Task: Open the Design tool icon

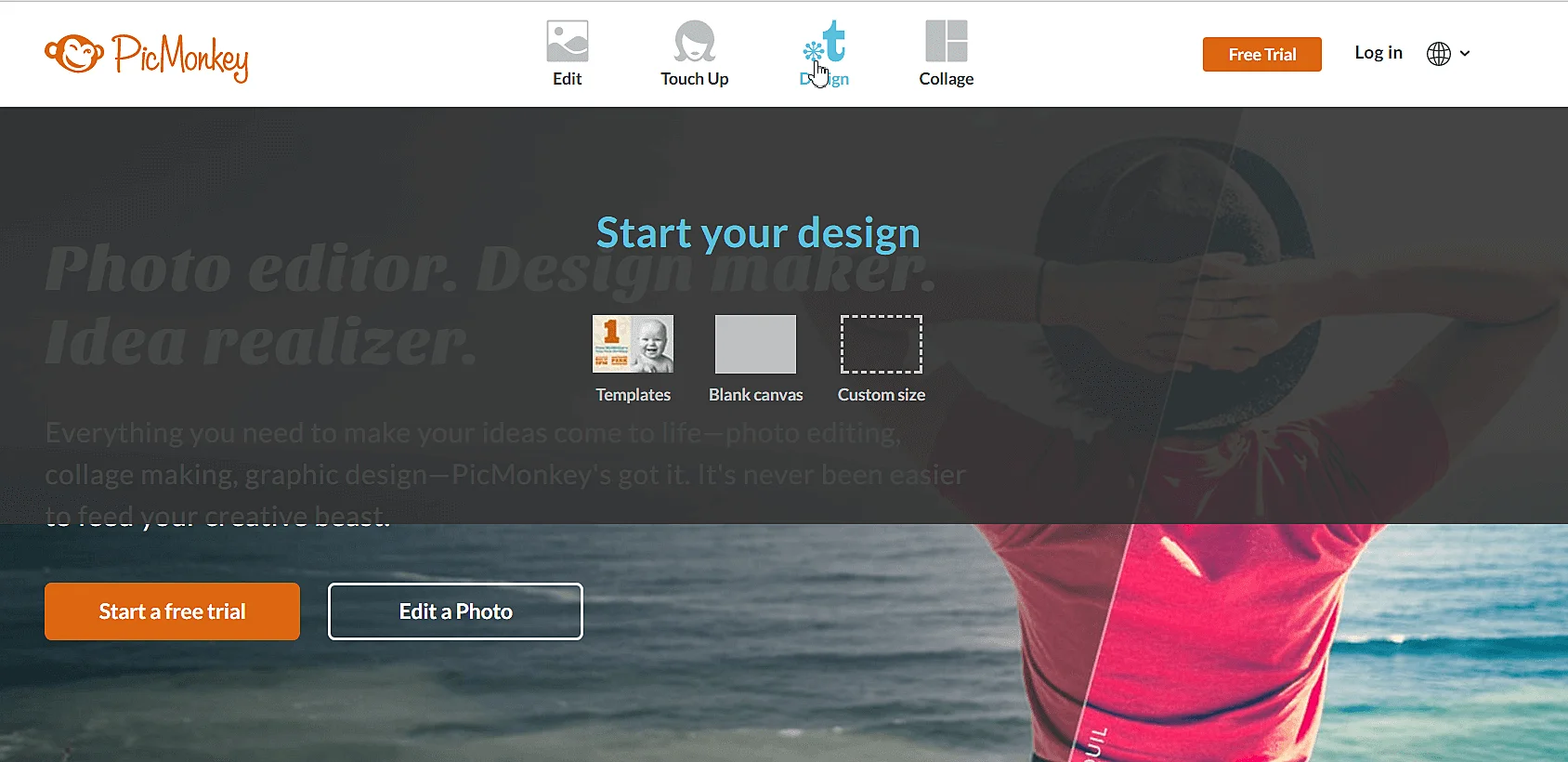Action: pyautogui.click(x=825, y=41)
